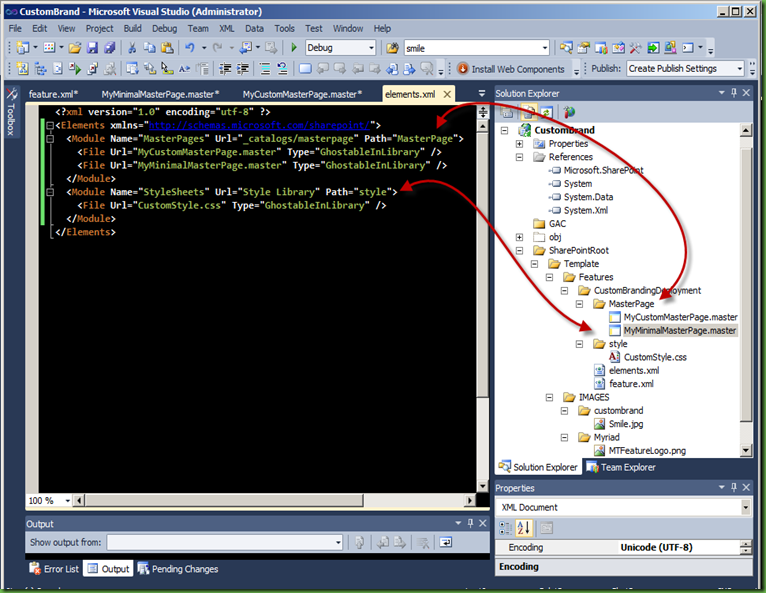Viewport: 766px width, 593px height.
Task: Open the Build menu
Action: (132, 28)
